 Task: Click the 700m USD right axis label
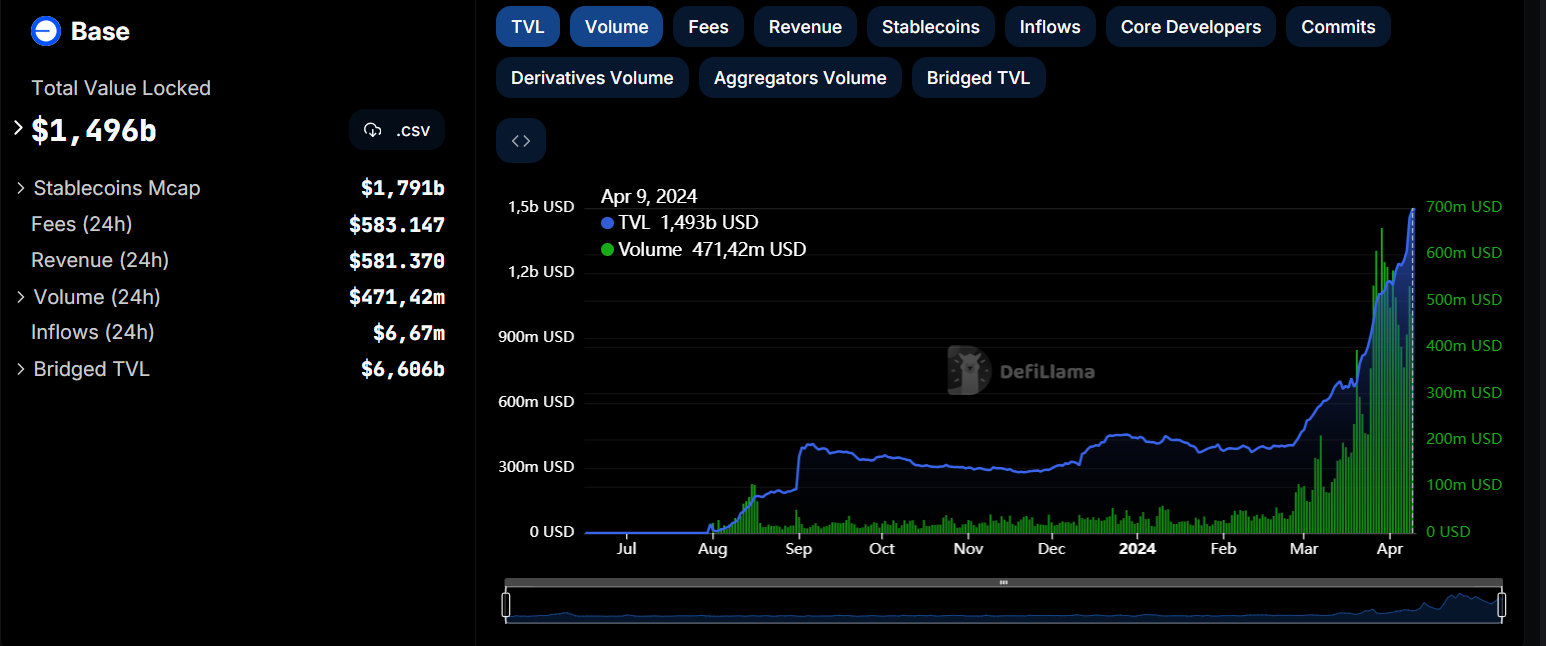(x=1464, y=207)
